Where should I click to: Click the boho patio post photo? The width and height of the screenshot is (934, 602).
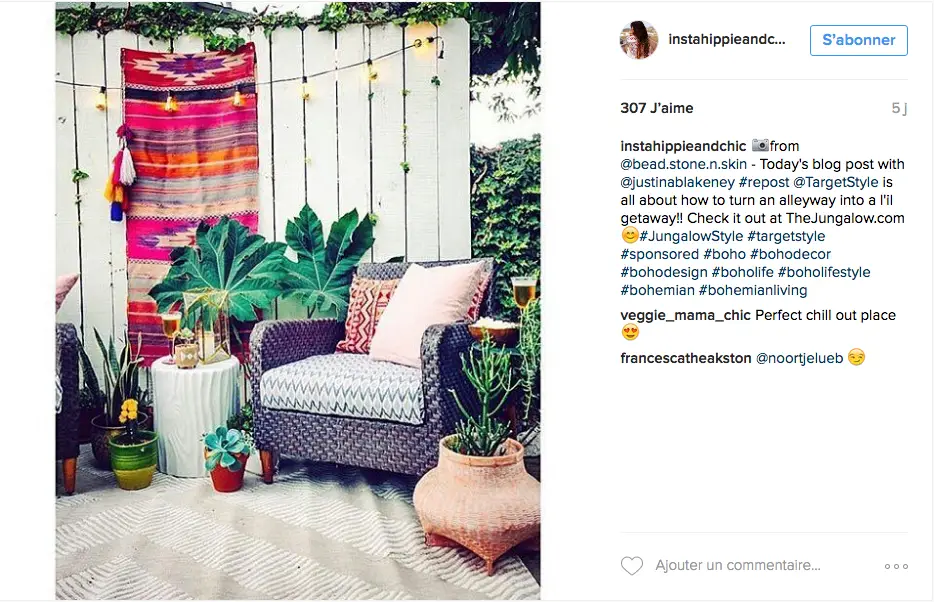(x=298, y=301)
